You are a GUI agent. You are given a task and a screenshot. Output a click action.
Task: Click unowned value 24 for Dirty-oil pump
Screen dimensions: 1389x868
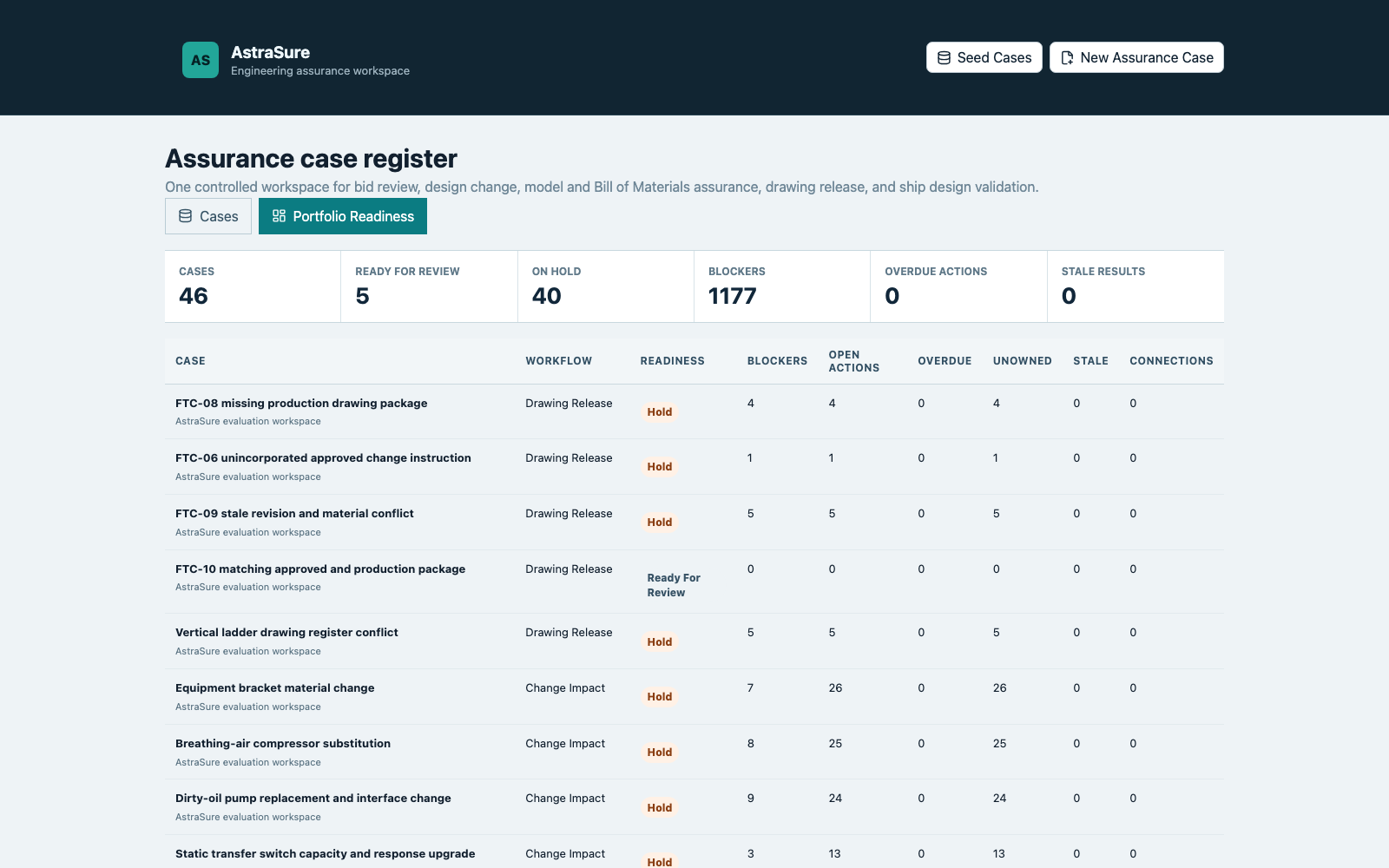pos(1000,798)
